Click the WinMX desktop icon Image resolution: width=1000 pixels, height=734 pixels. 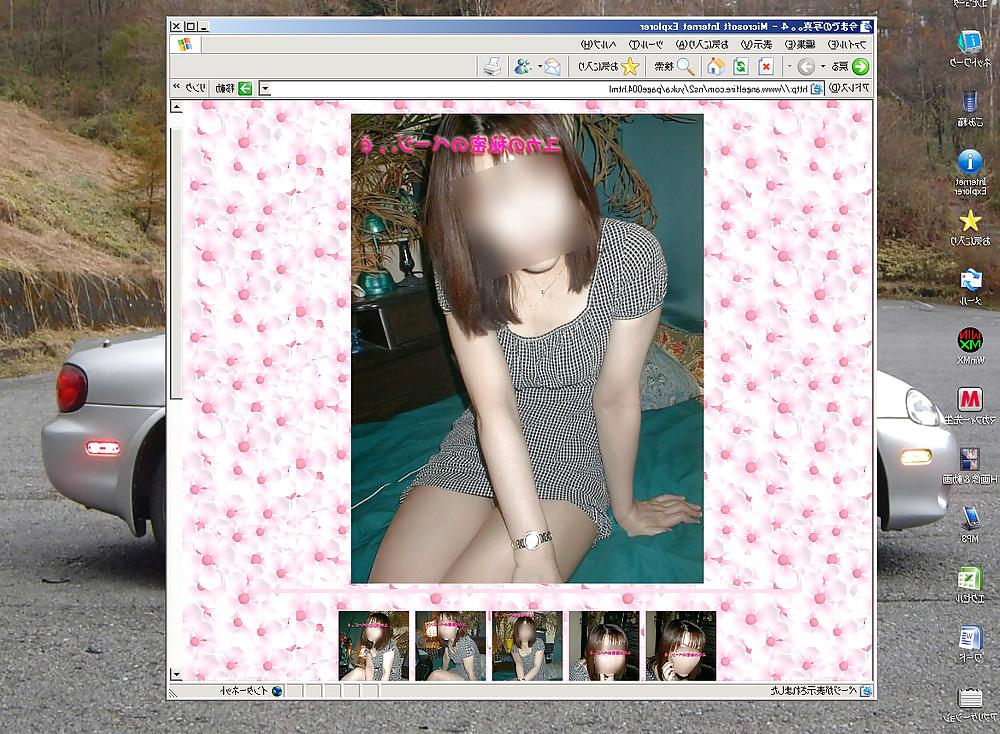[x=970, y=340]
